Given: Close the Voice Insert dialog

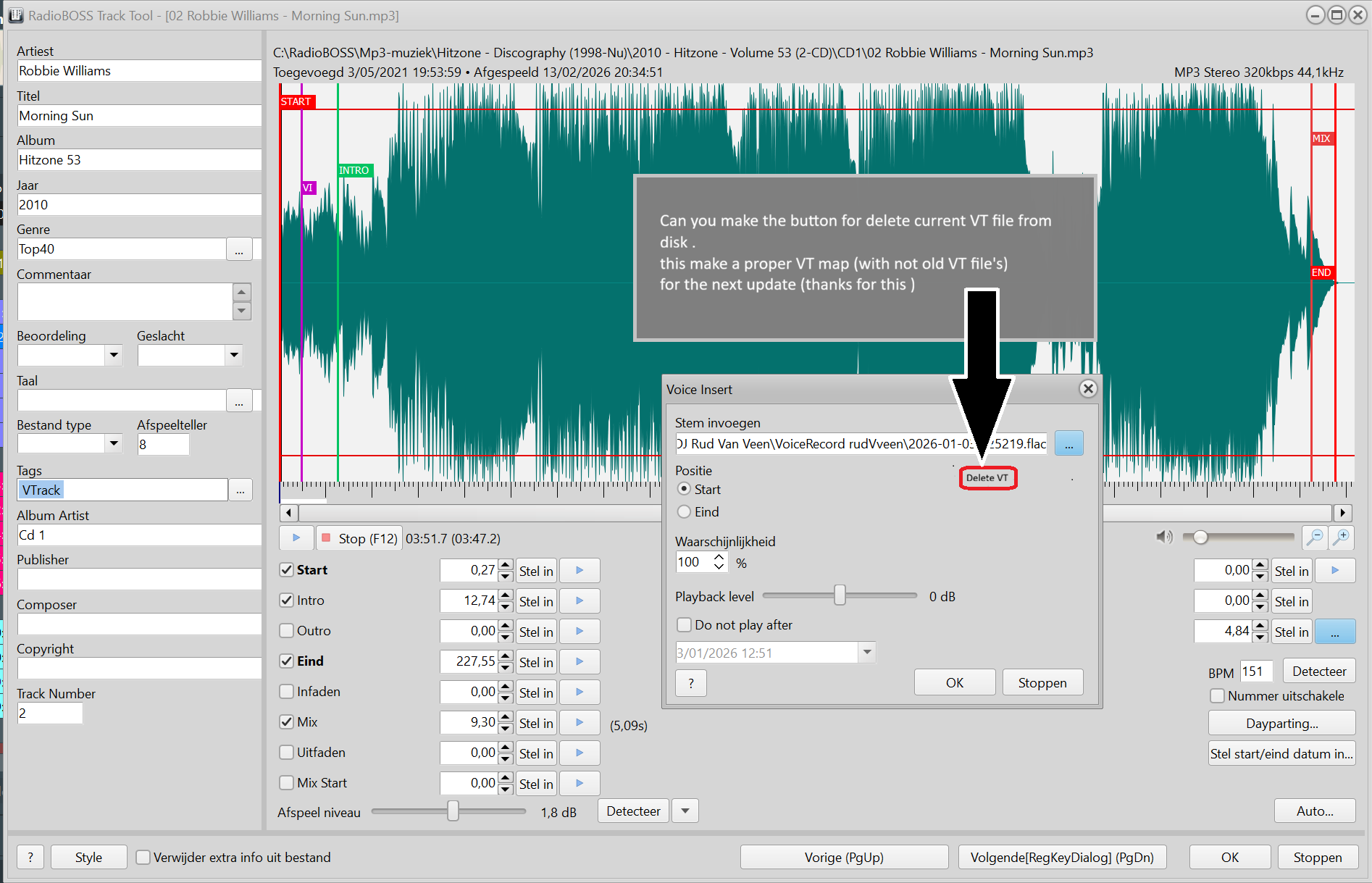Looking at the screenshot, I should (1087, 389).
